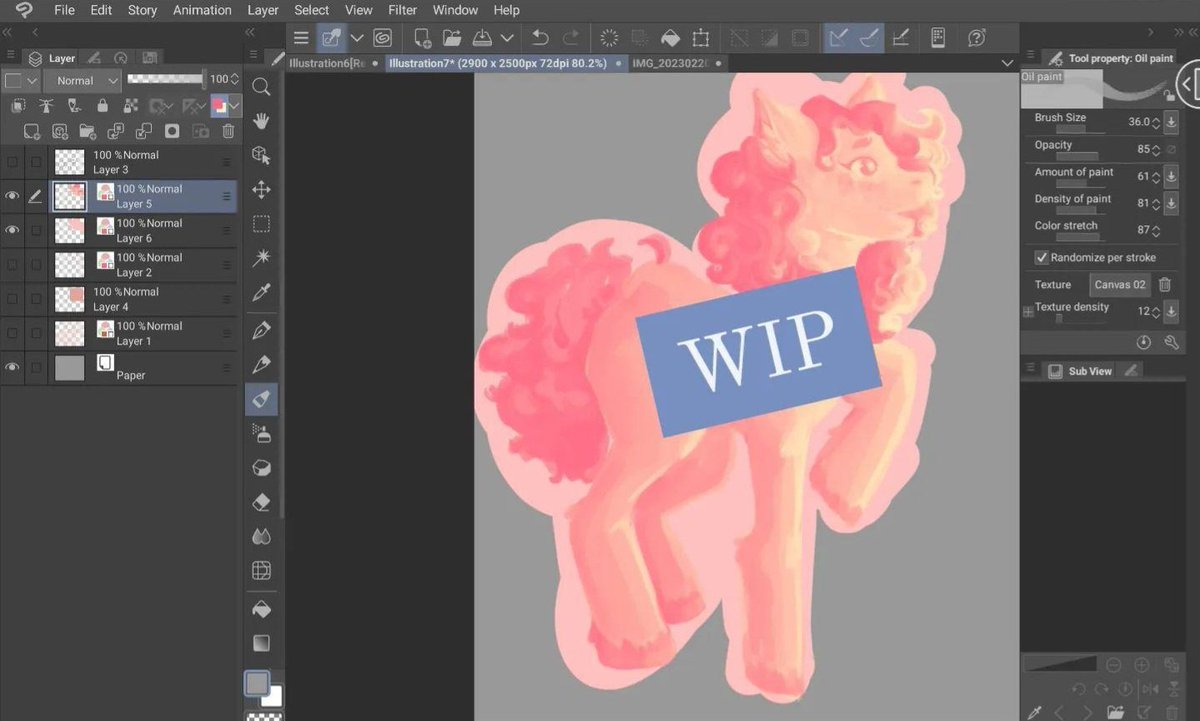Image resolution: width=1200 pixels, height=721 pixels.
Task: Switch to the IMG_2023022 canvas tab
Action: point(677,63)
